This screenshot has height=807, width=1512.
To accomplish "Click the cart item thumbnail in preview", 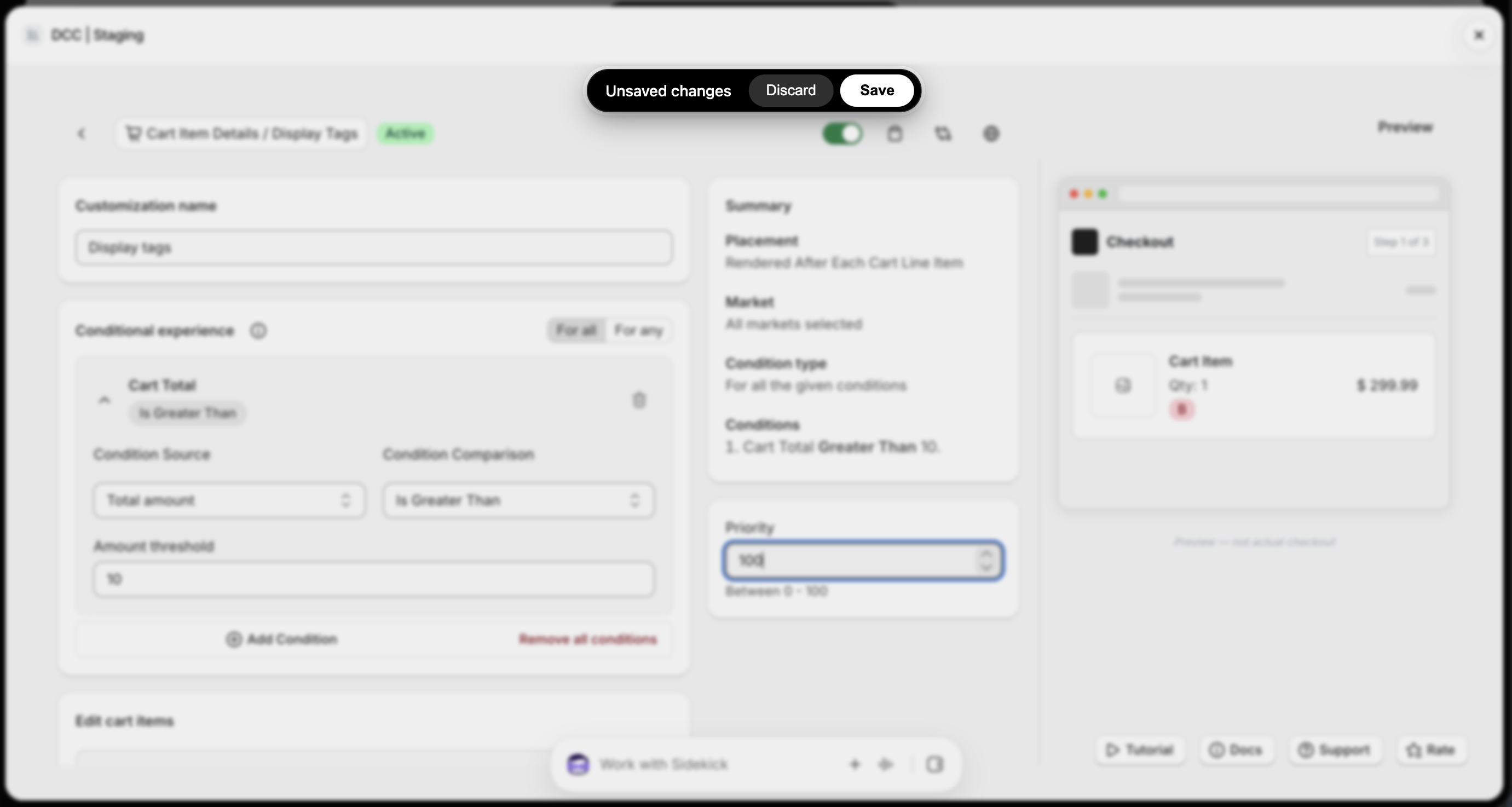I will tap(1123, 385).
